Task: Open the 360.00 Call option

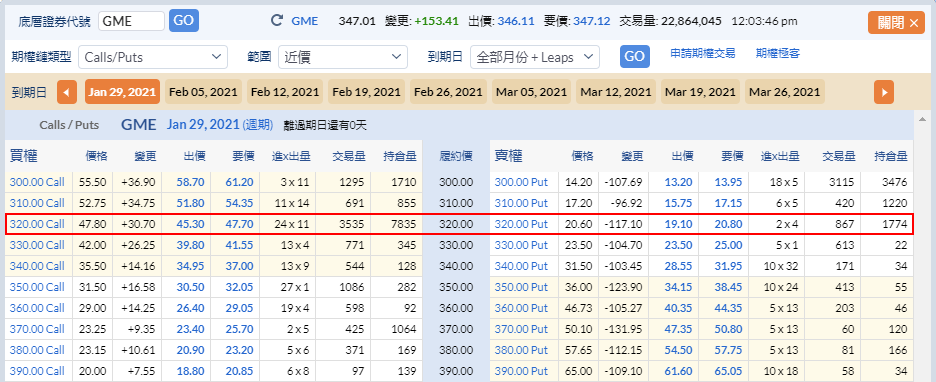Action: coord(37,308)
